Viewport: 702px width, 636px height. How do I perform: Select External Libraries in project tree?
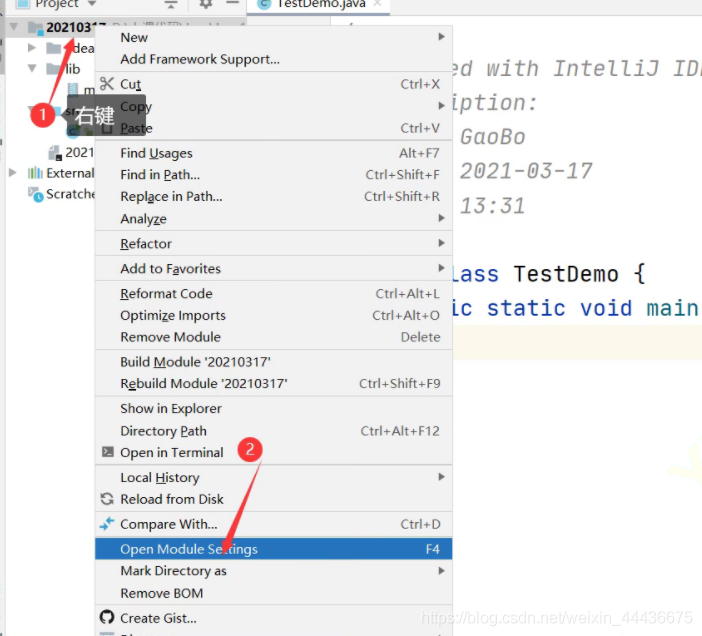click(70, 173)
